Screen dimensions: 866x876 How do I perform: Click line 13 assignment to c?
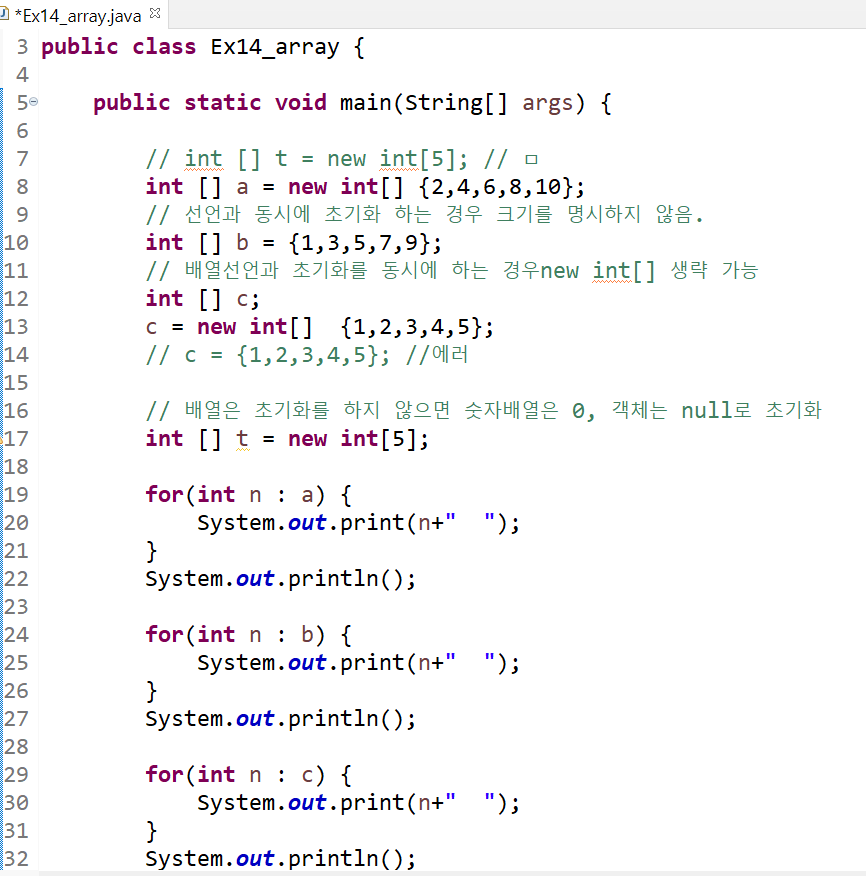tap(320, 327)
